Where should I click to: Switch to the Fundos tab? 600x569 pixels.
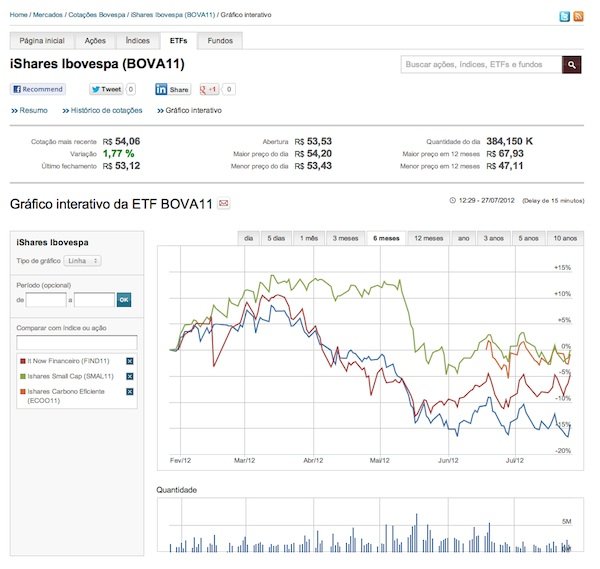tap(220, 41)
